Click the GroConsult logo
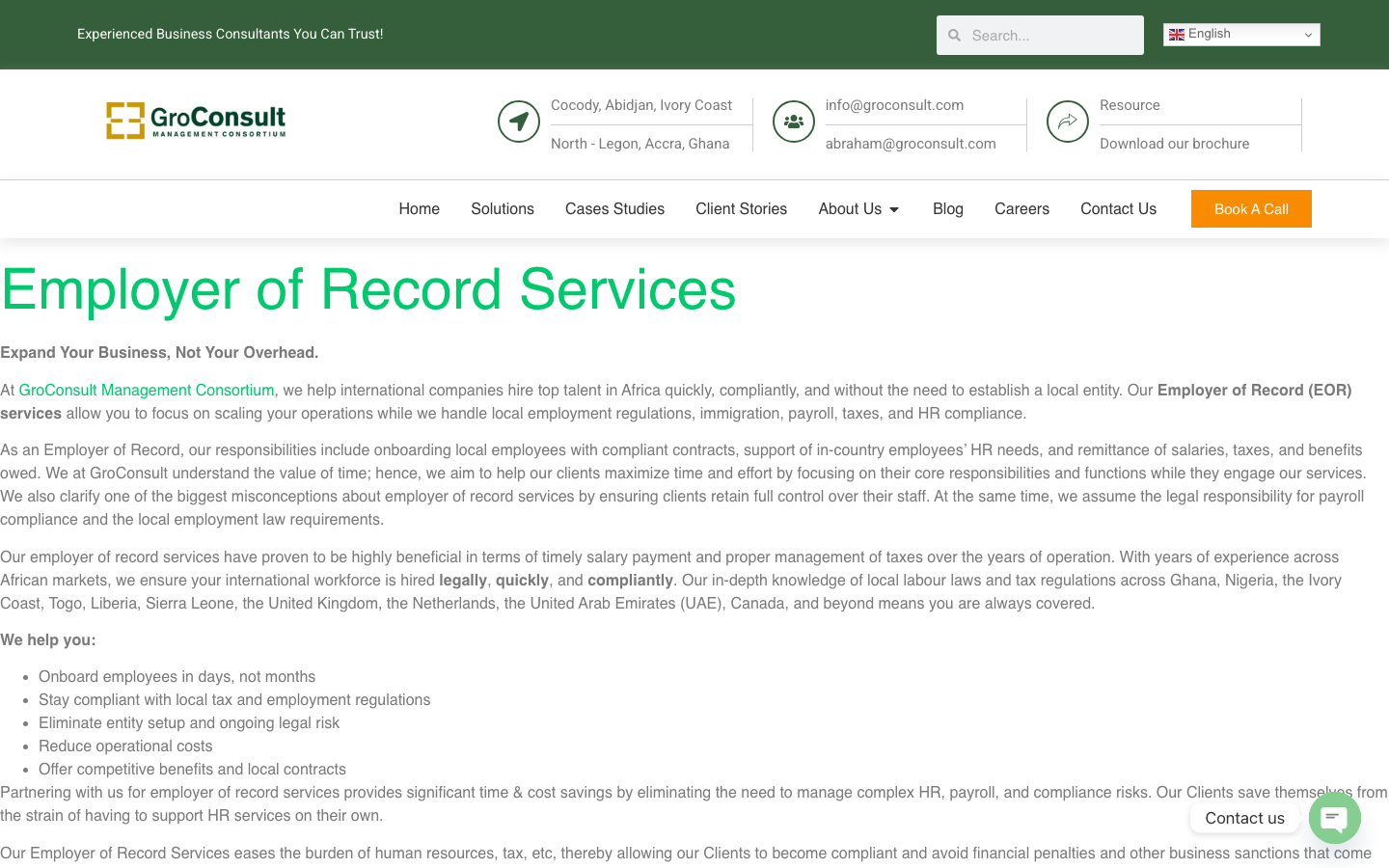Viewport: 1389px width, 868px height. (x=196, y=121)
